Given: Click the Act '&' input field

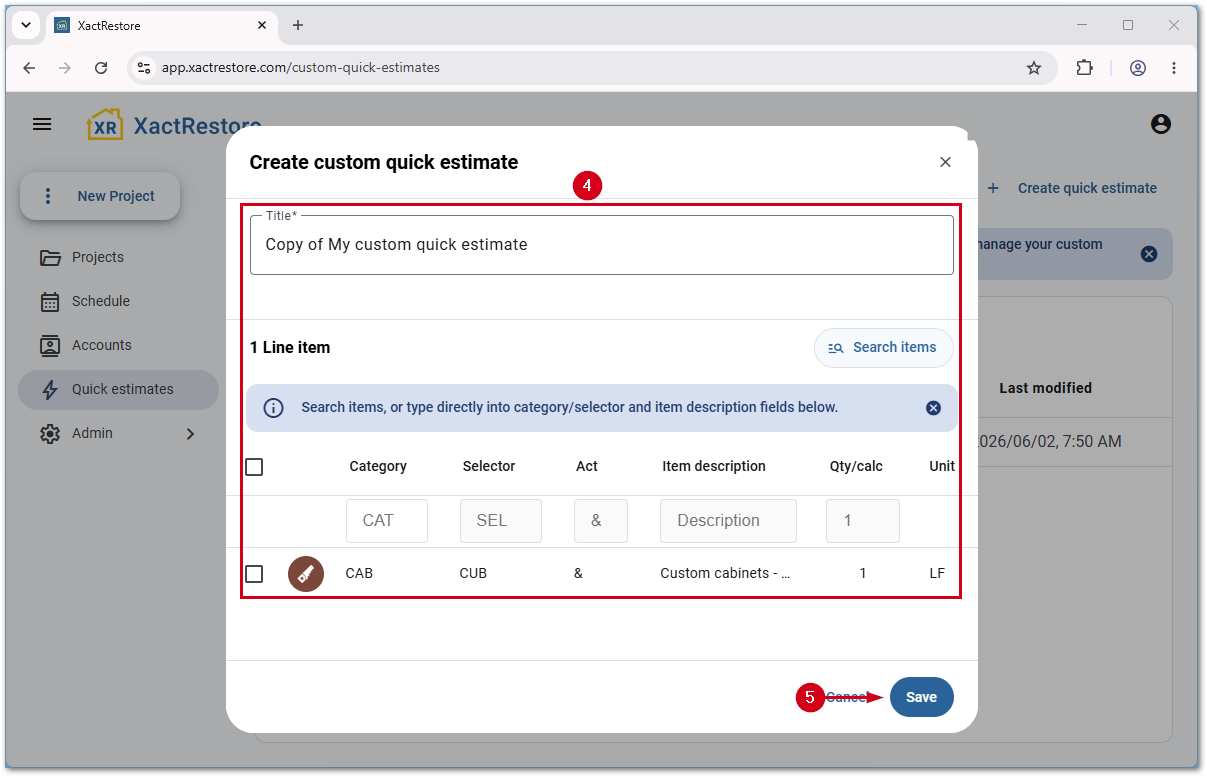Looking at the screenshot, I should (x=601, y=521).
